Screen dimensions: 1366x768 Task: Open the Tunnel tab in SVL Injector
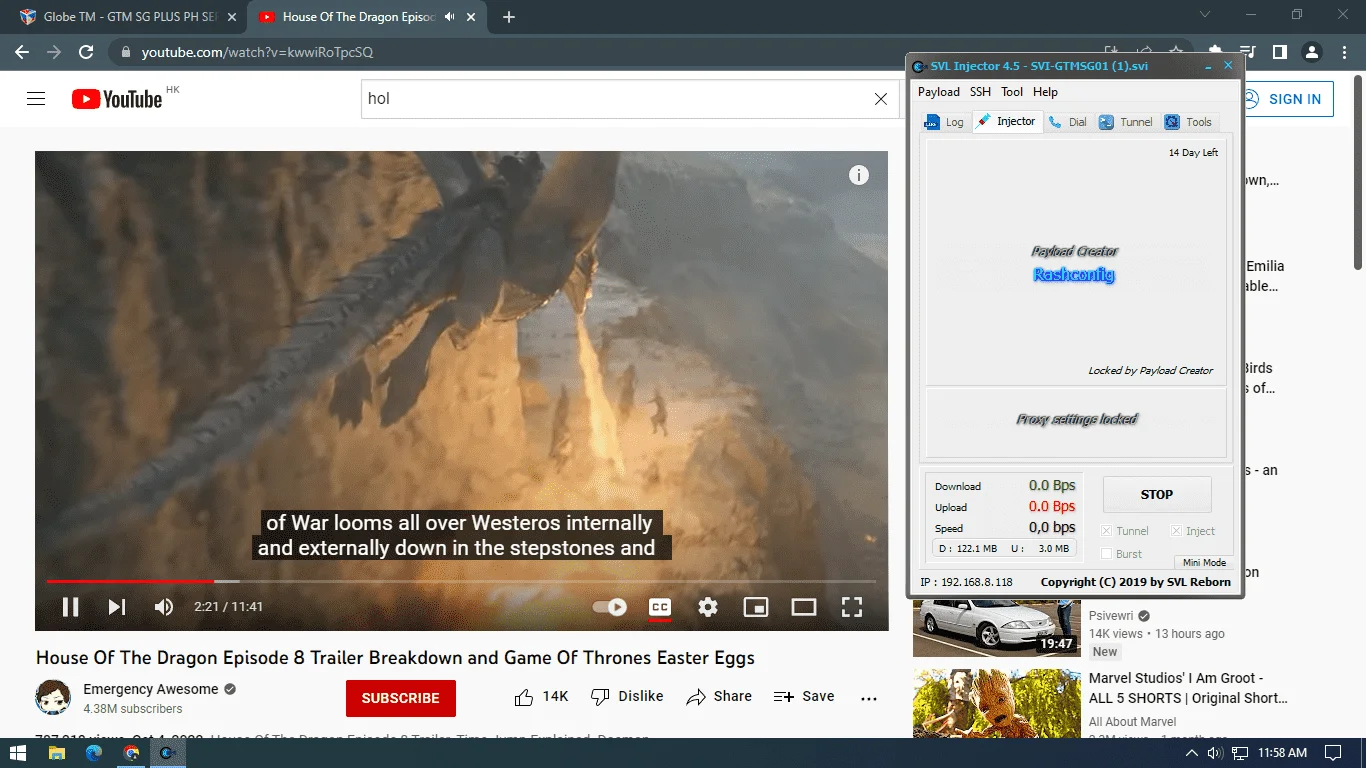point(1126,122)
